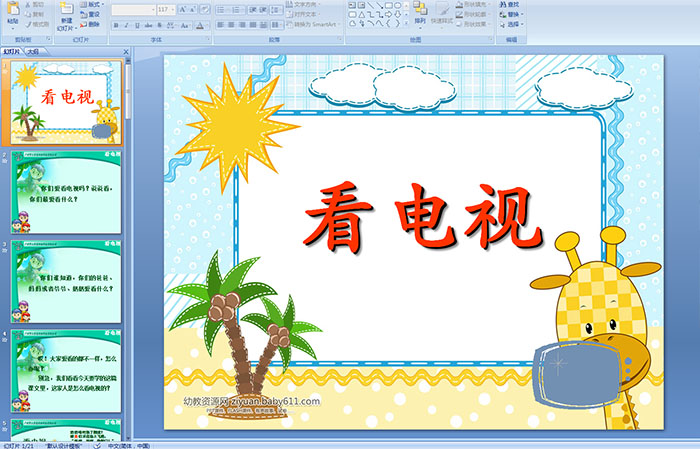Click the Numbering list icon
Image resolution: width=700 pixels, height=449 pixels.
point(236,10)
